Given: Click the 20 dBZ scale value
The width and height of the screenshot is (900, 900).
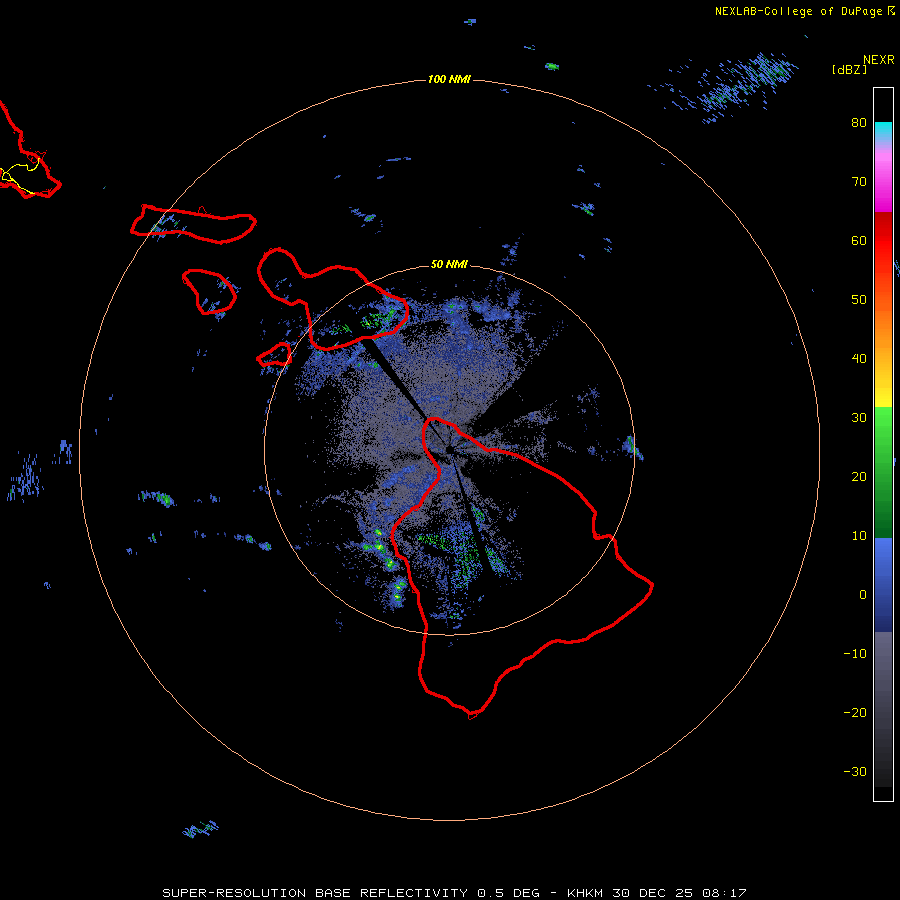Looking at the screenshot, I should (859, 476).
